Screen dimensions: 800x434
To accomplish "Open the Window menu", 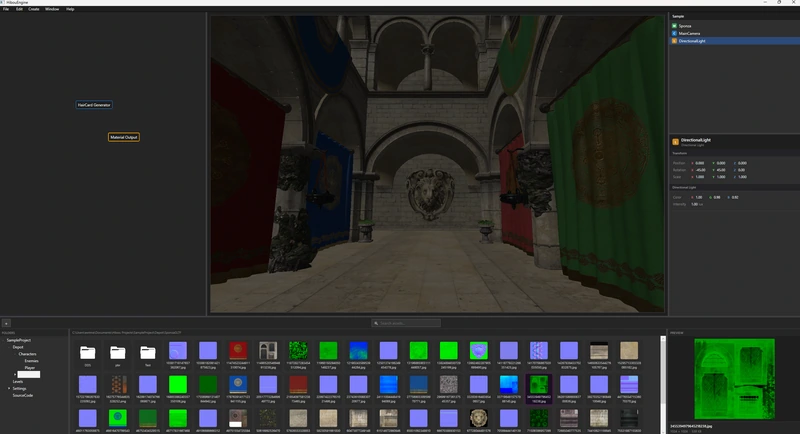I will click(52, 9).
